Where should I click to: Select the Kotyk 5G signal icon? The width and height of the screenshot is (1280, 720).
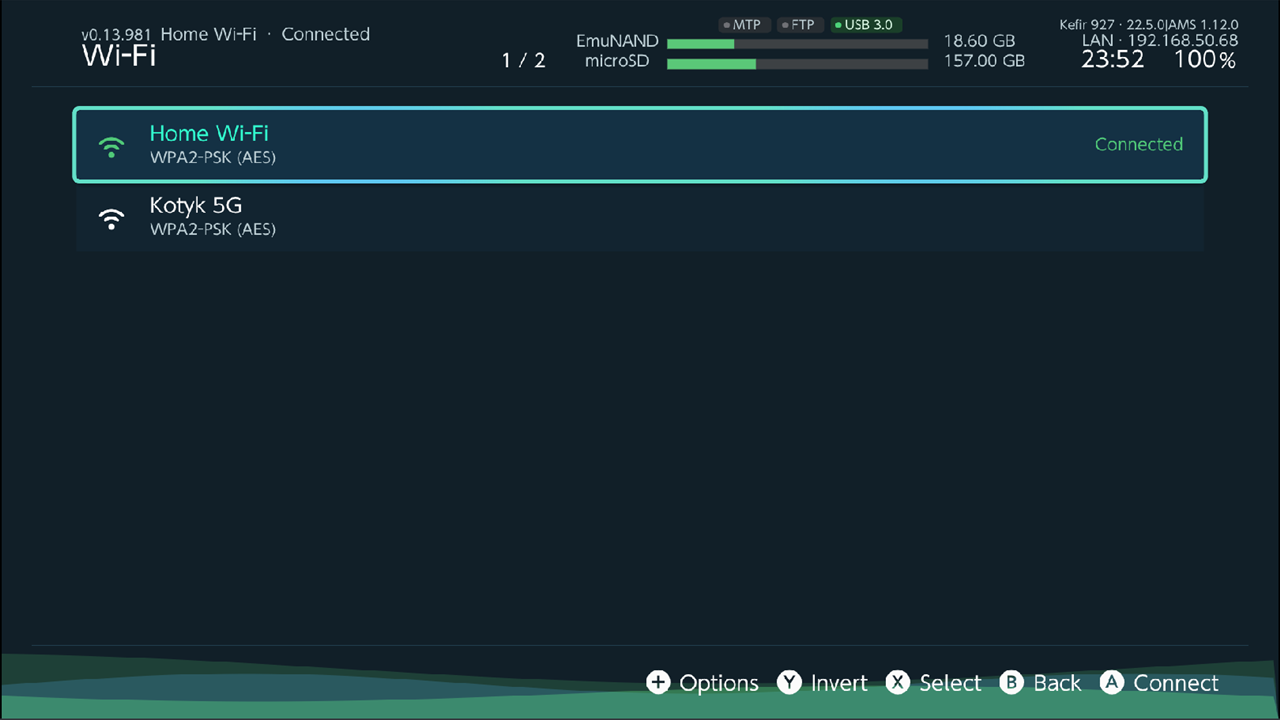[x=111, y=218]
